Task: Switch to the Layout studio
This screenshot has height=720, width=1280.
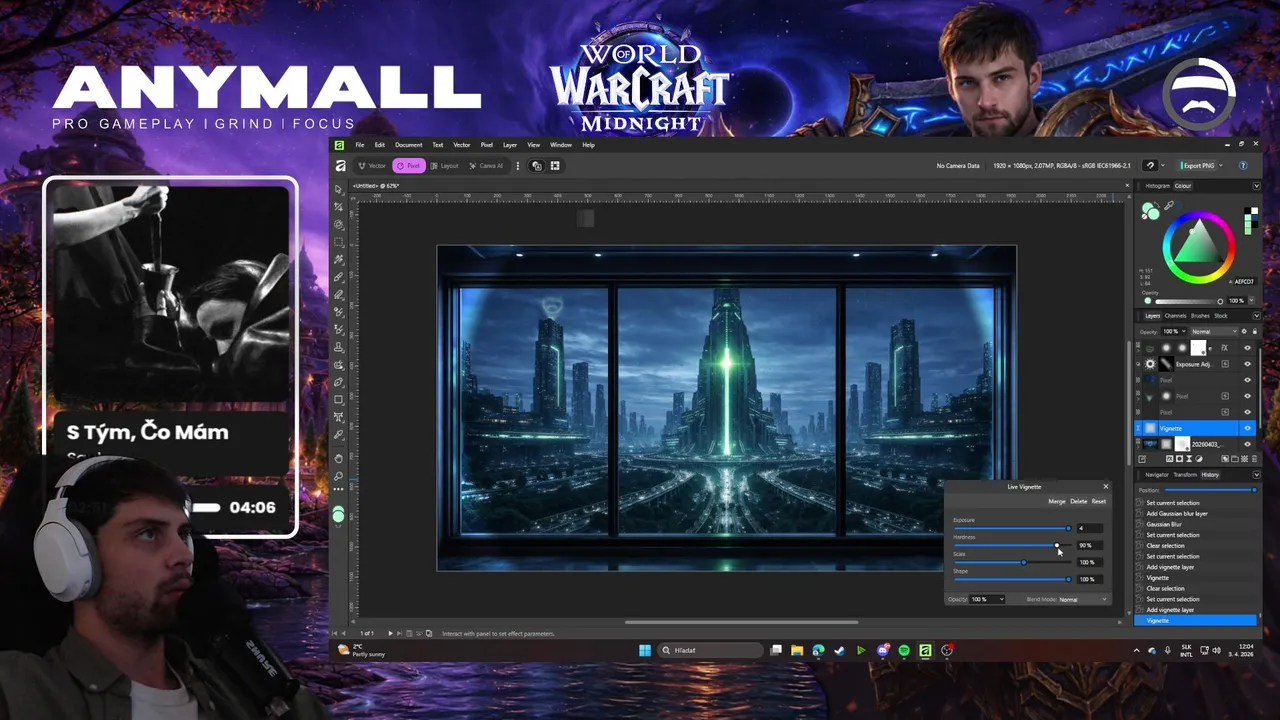Action: point(444,165)
